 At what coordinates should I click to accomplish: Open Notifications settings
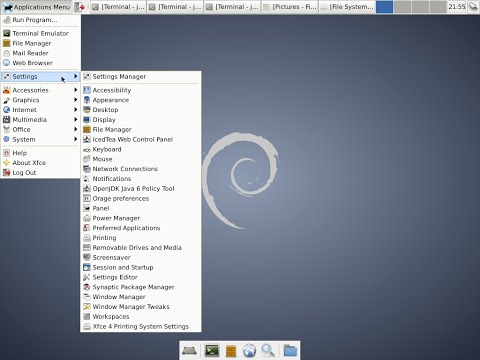(x=141, y=179)
